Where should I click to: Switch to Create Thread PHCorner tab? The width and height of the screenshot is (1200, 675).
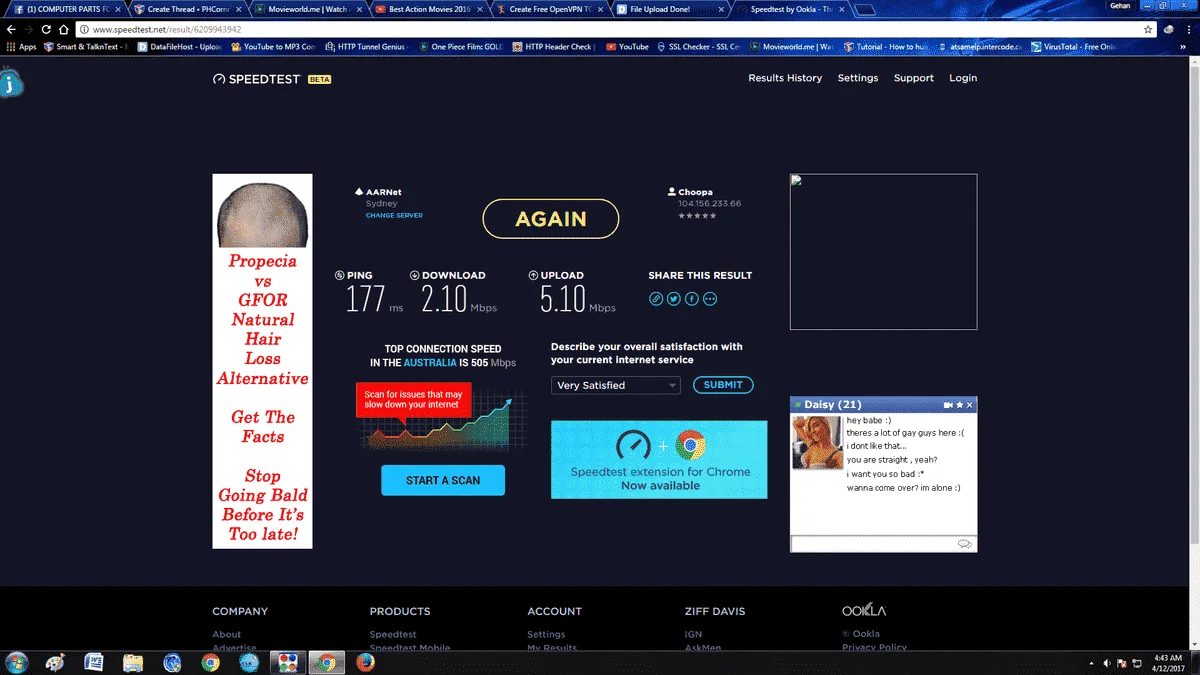tap(186, 9)
